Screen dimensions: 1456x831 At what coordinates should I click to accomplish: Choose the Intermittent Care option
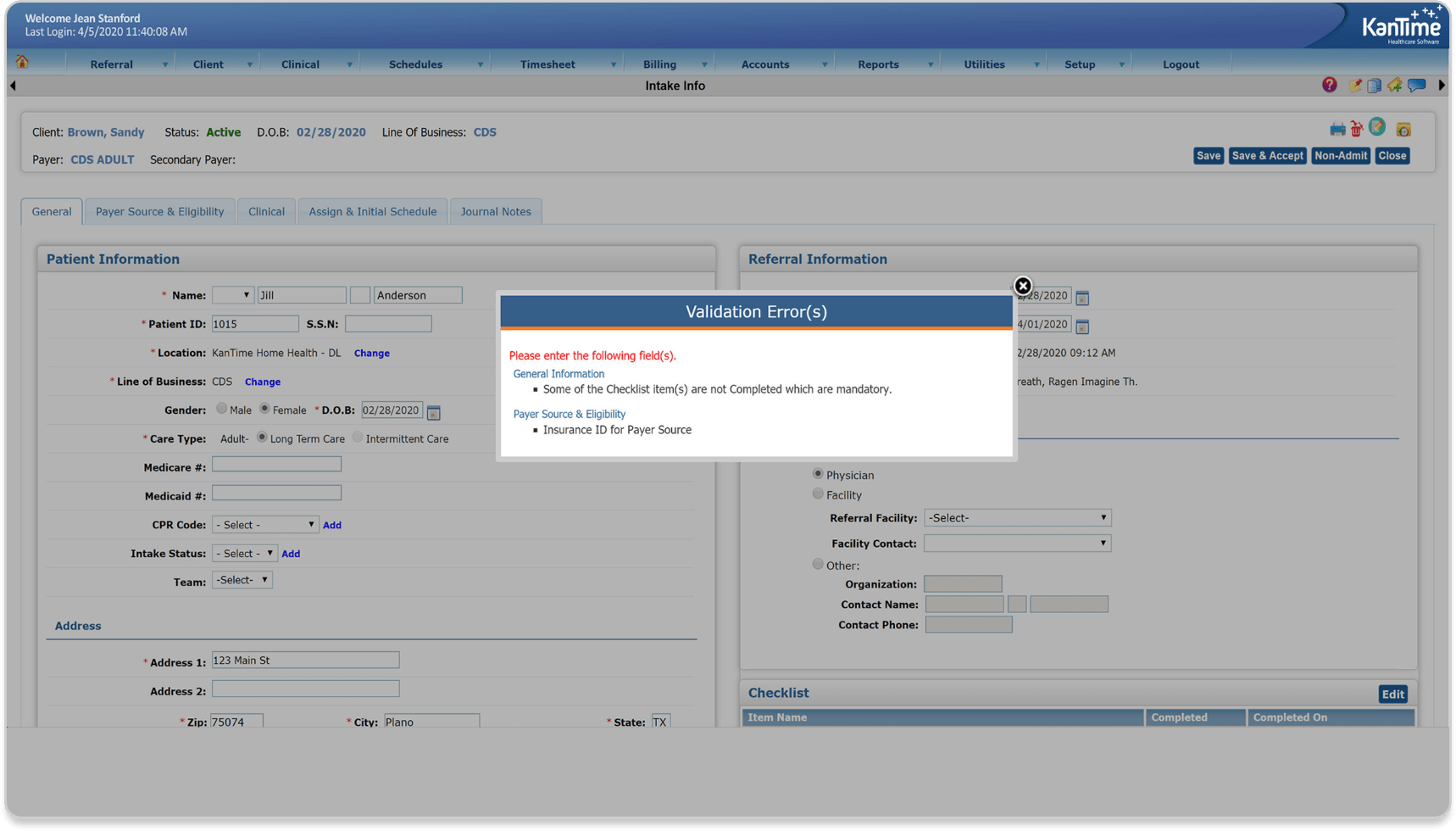click(x=358, y=438)
